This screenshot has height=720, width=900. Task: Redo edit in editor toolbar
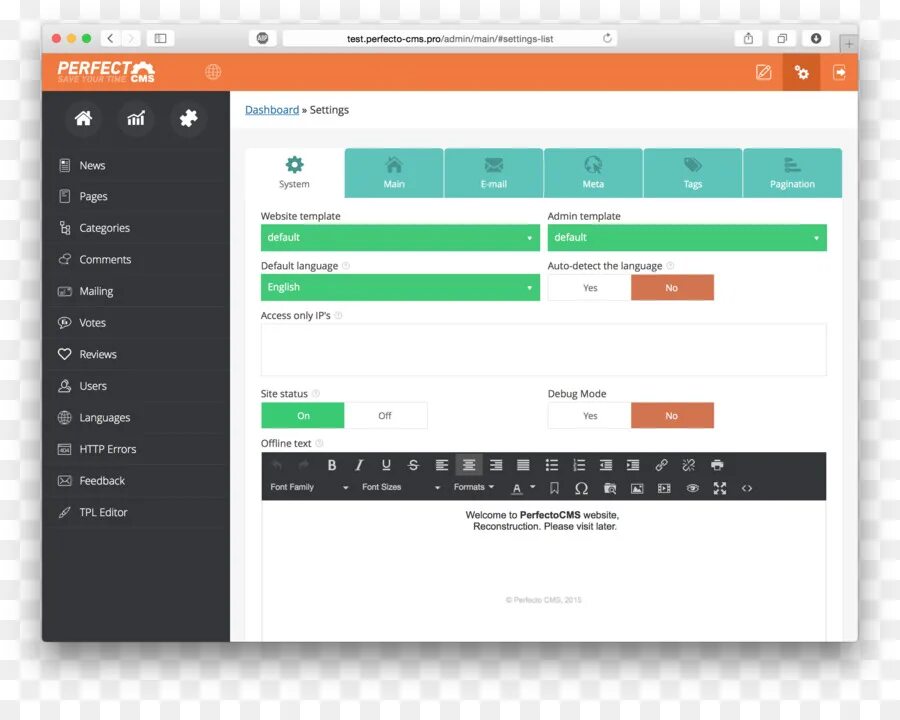tap(304, 465)
